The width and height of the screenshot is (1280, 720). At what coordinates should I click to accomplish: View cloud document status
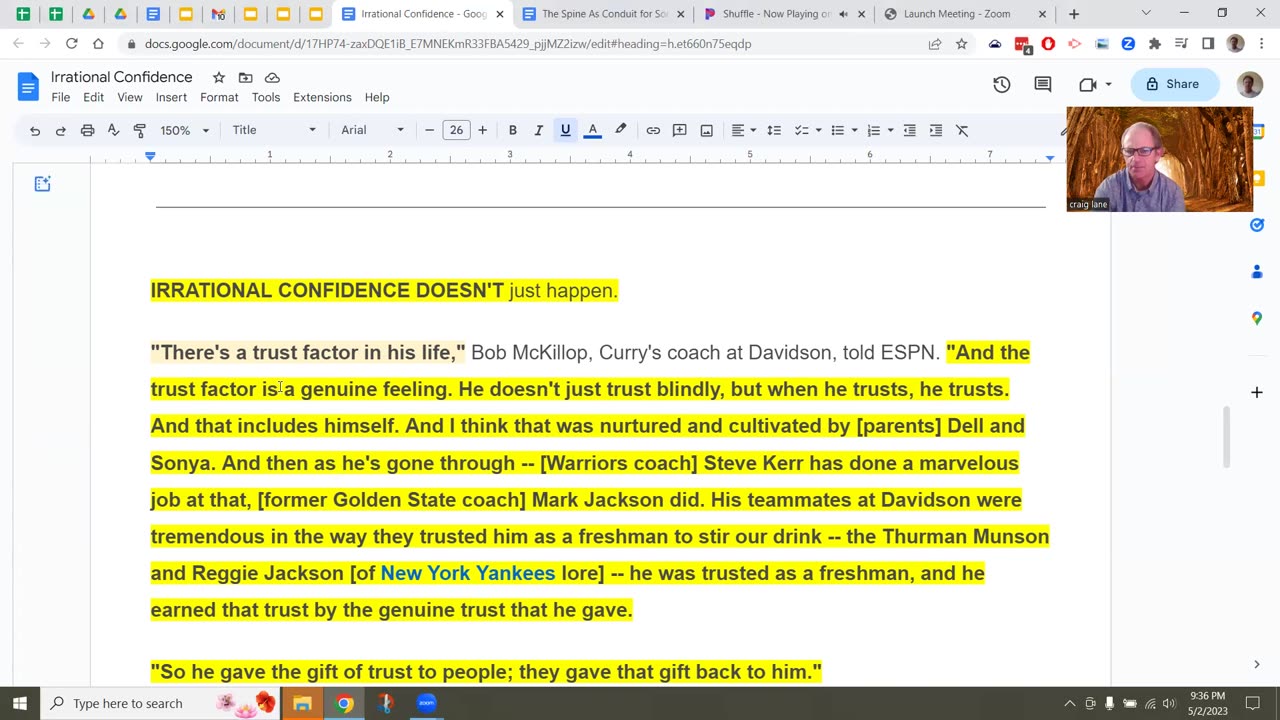pos(272,78)
